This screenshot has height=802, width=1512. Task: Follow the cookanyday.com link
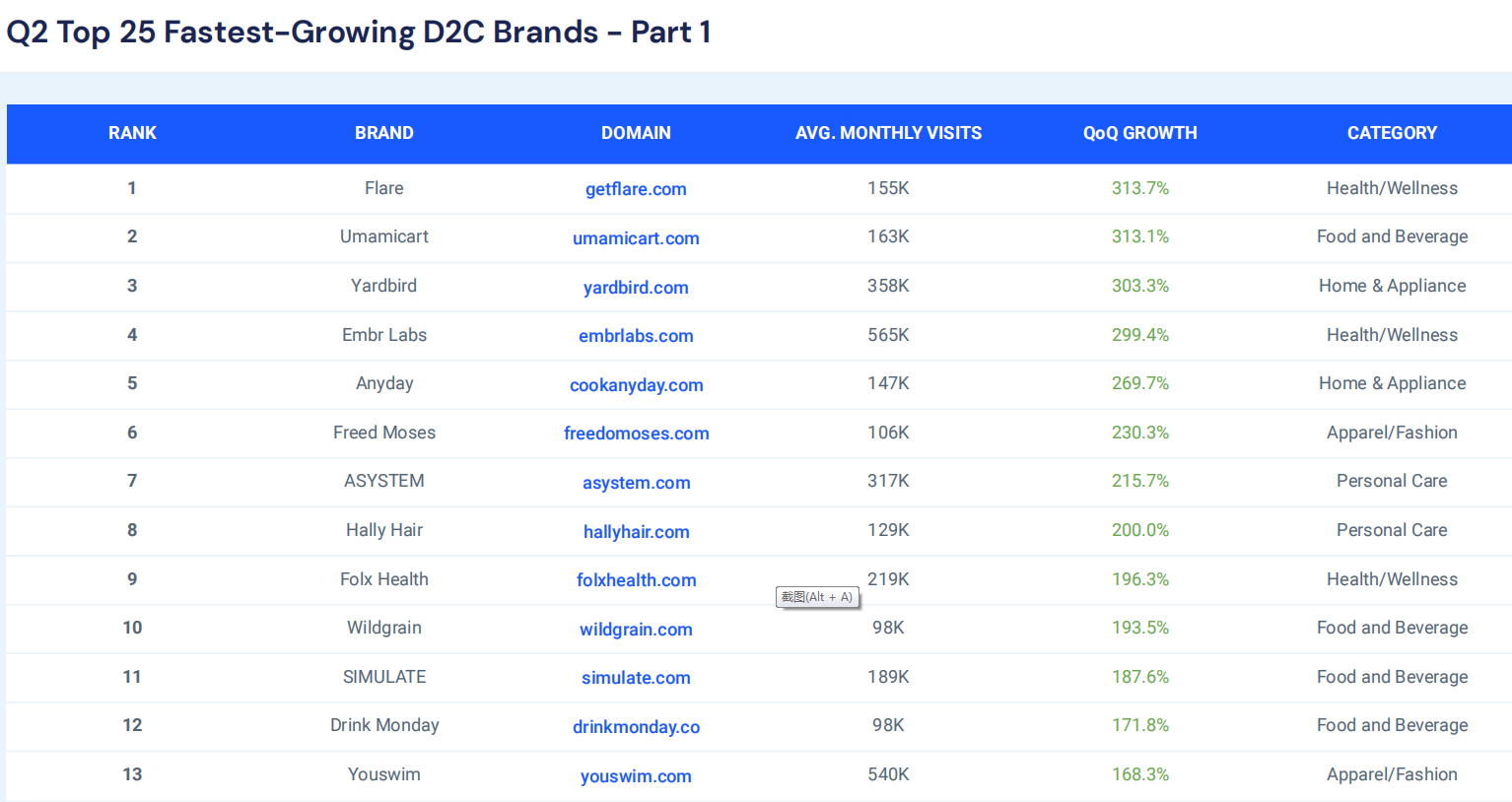click(x=636, y=385)
